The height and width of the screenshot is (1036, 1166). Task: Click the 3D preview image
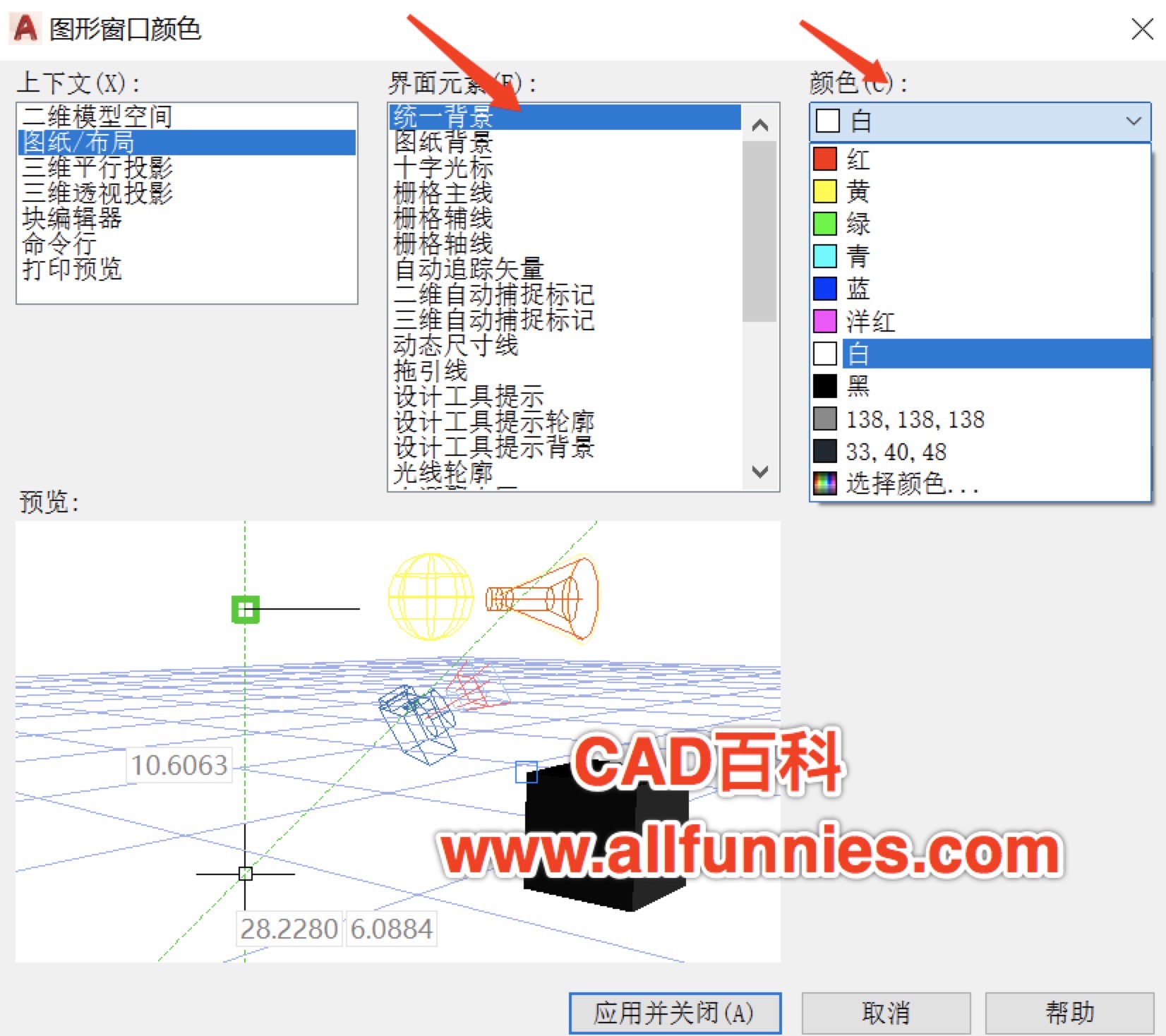(x=398, y=742)
